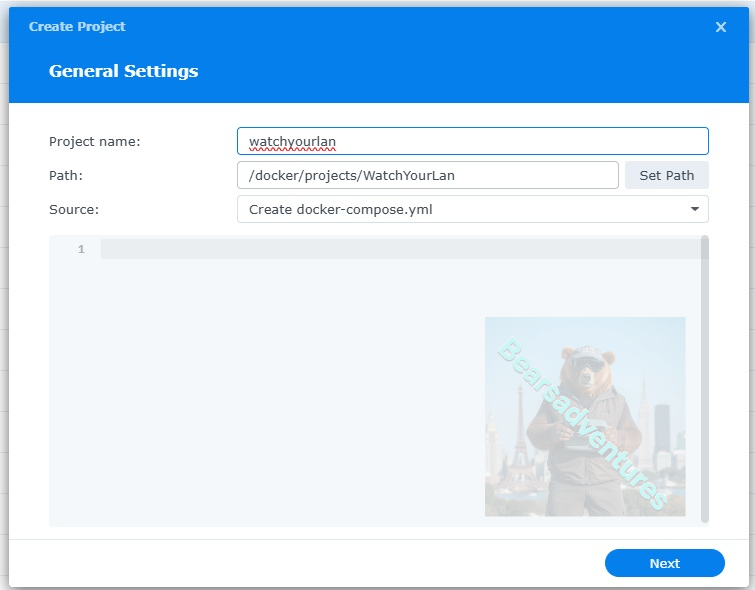Viewport: 755px width, 590px height.
Task: Click line number 1 in the gutter
Action: click(x=81, y=249)
